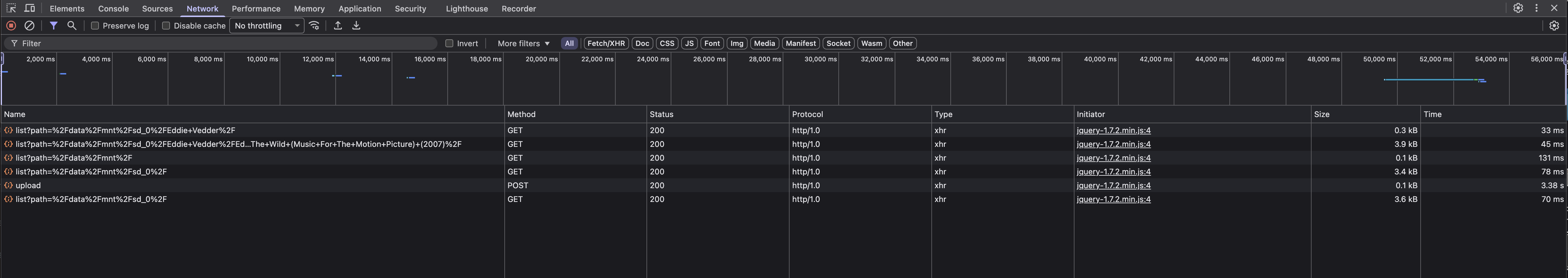Image resolution: width=1568 pixels, height=278 pixels.
Task: Open DevTools settings gear at top
Action: [1518, 9]
